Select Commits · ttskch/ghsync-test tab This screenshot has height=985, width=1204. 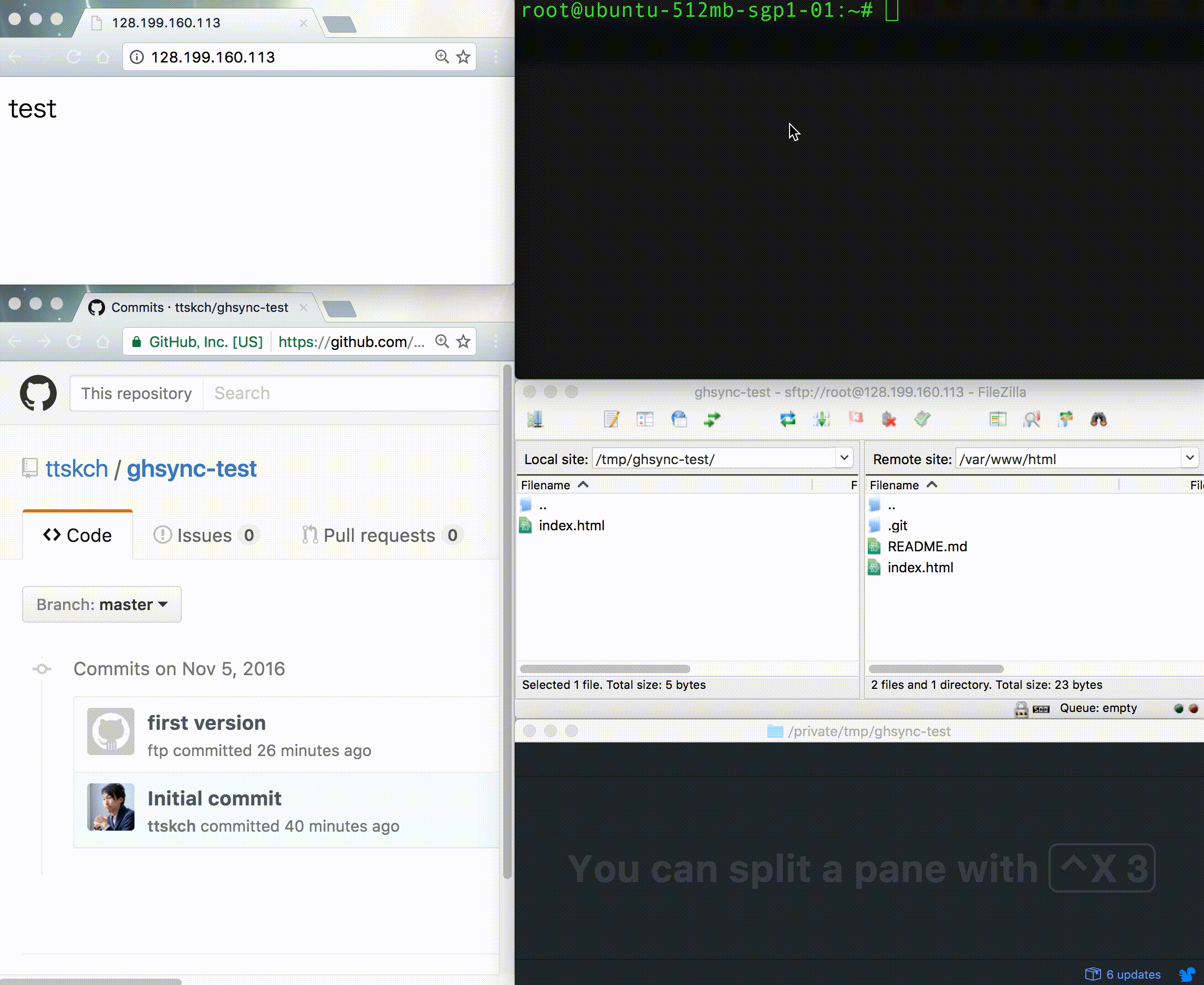(199, 308)
